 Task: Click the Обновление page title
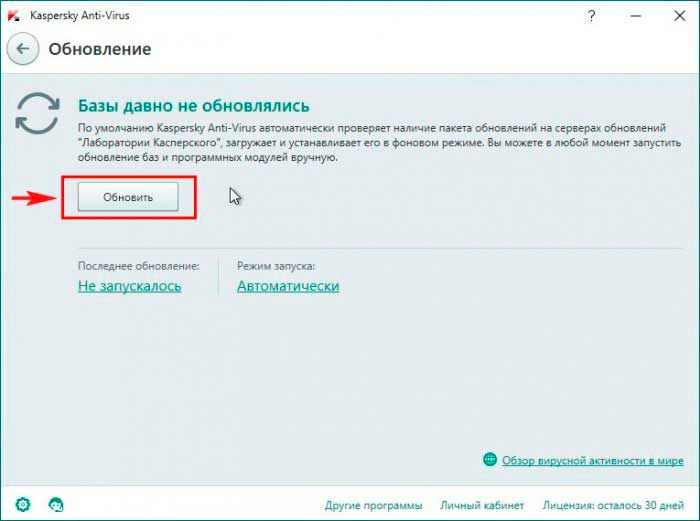100,49
